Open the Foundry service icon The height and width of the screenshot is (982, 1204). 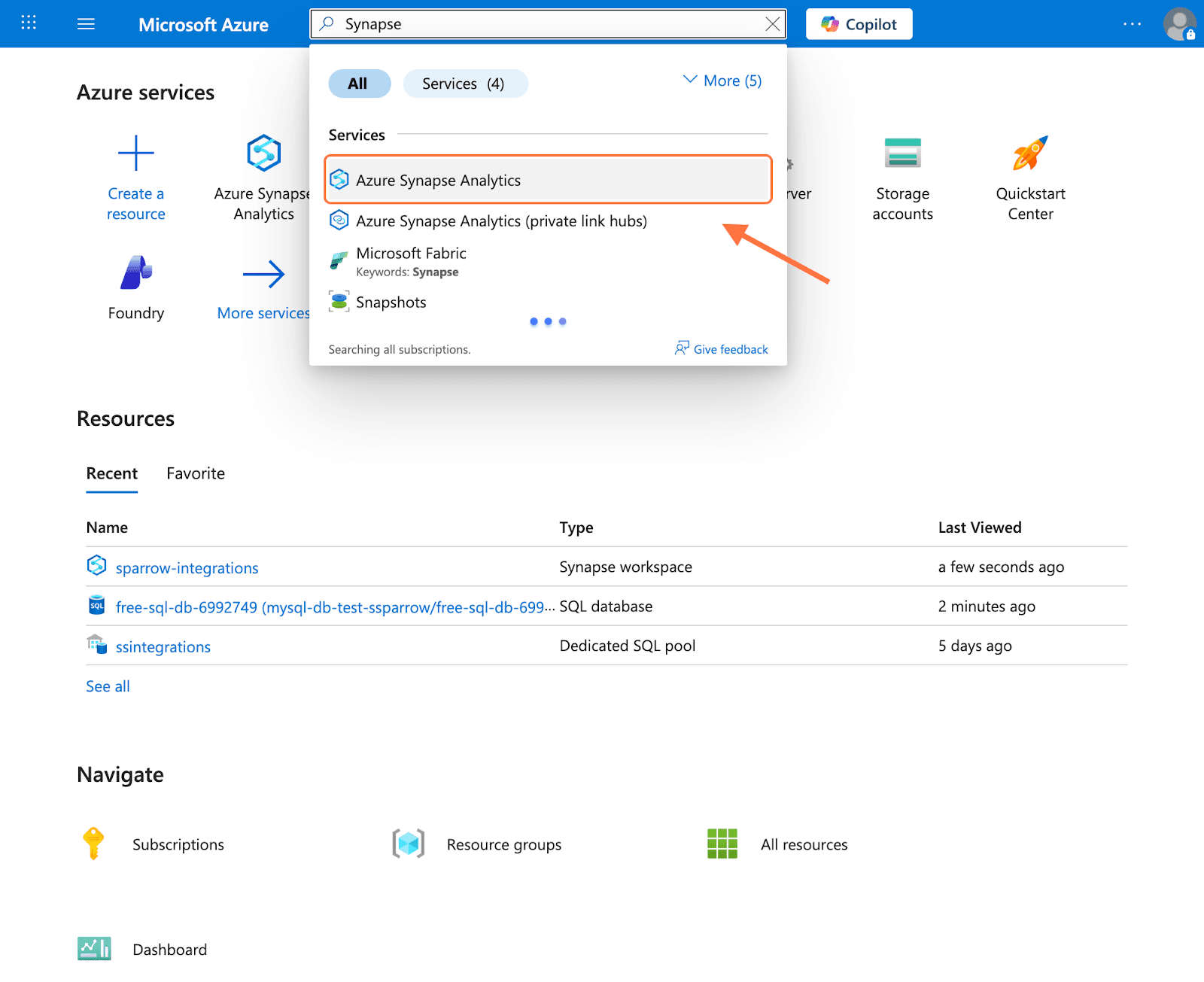136,272
